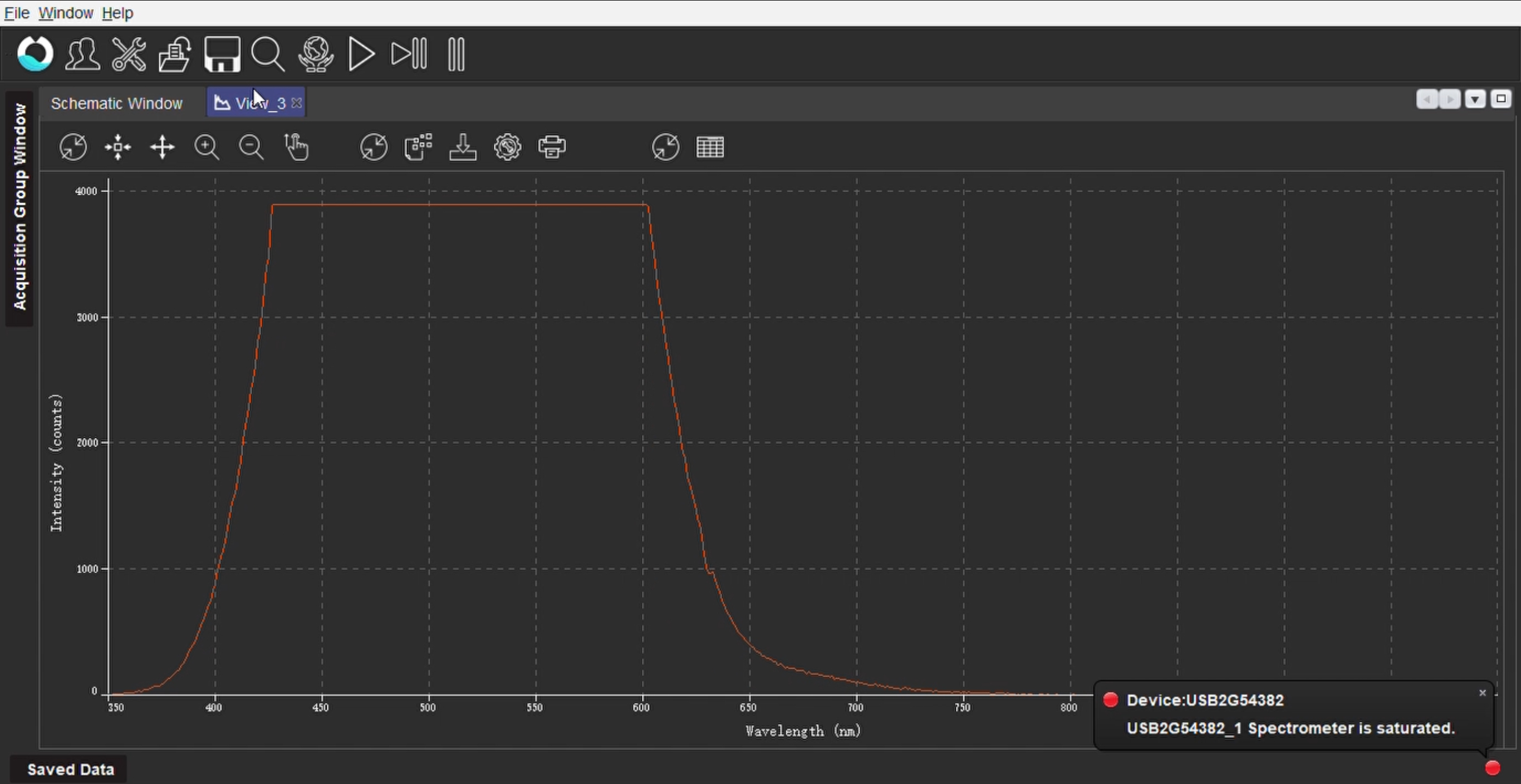Click scale graph to fill window icon

[73, 147]
